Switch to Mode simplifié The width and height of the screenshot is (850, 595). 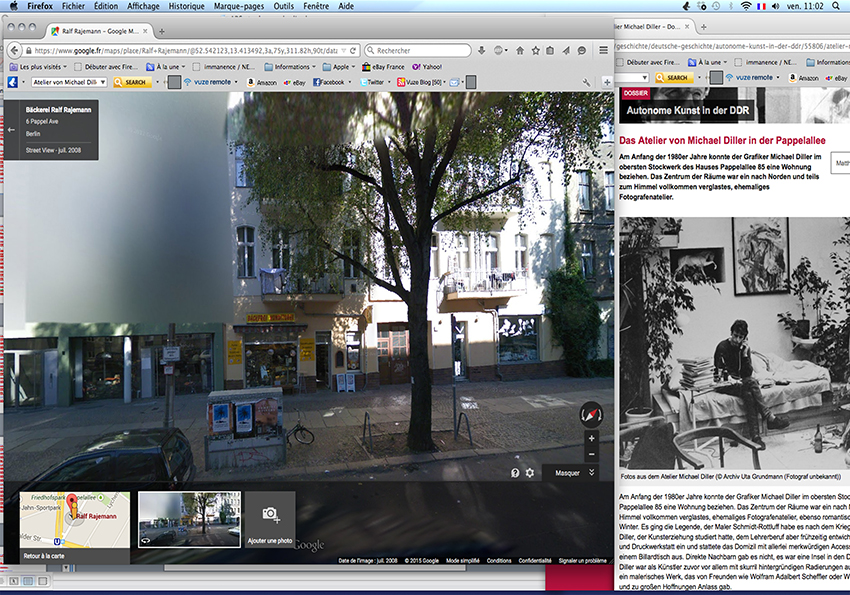[x=463, y=561]
